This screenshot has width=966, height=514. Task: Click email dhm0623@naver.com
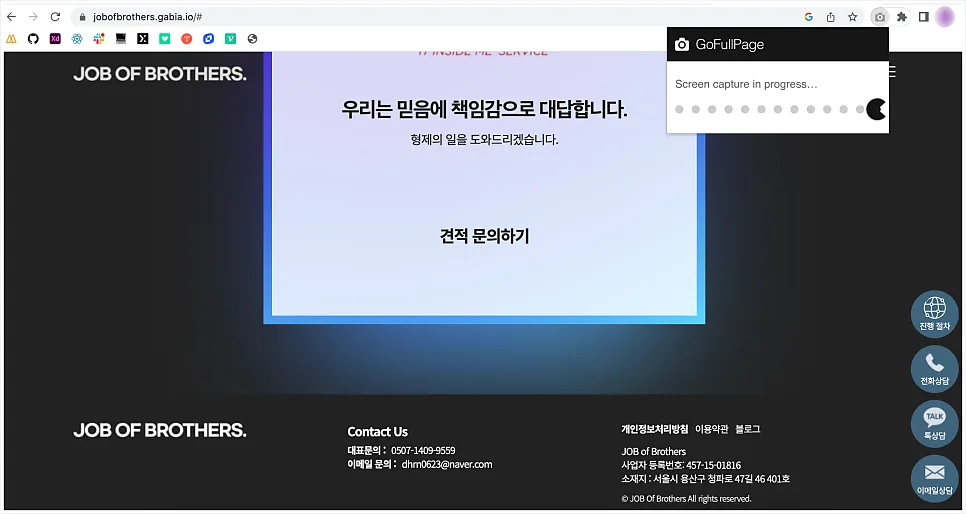click(x=447, y=465)
